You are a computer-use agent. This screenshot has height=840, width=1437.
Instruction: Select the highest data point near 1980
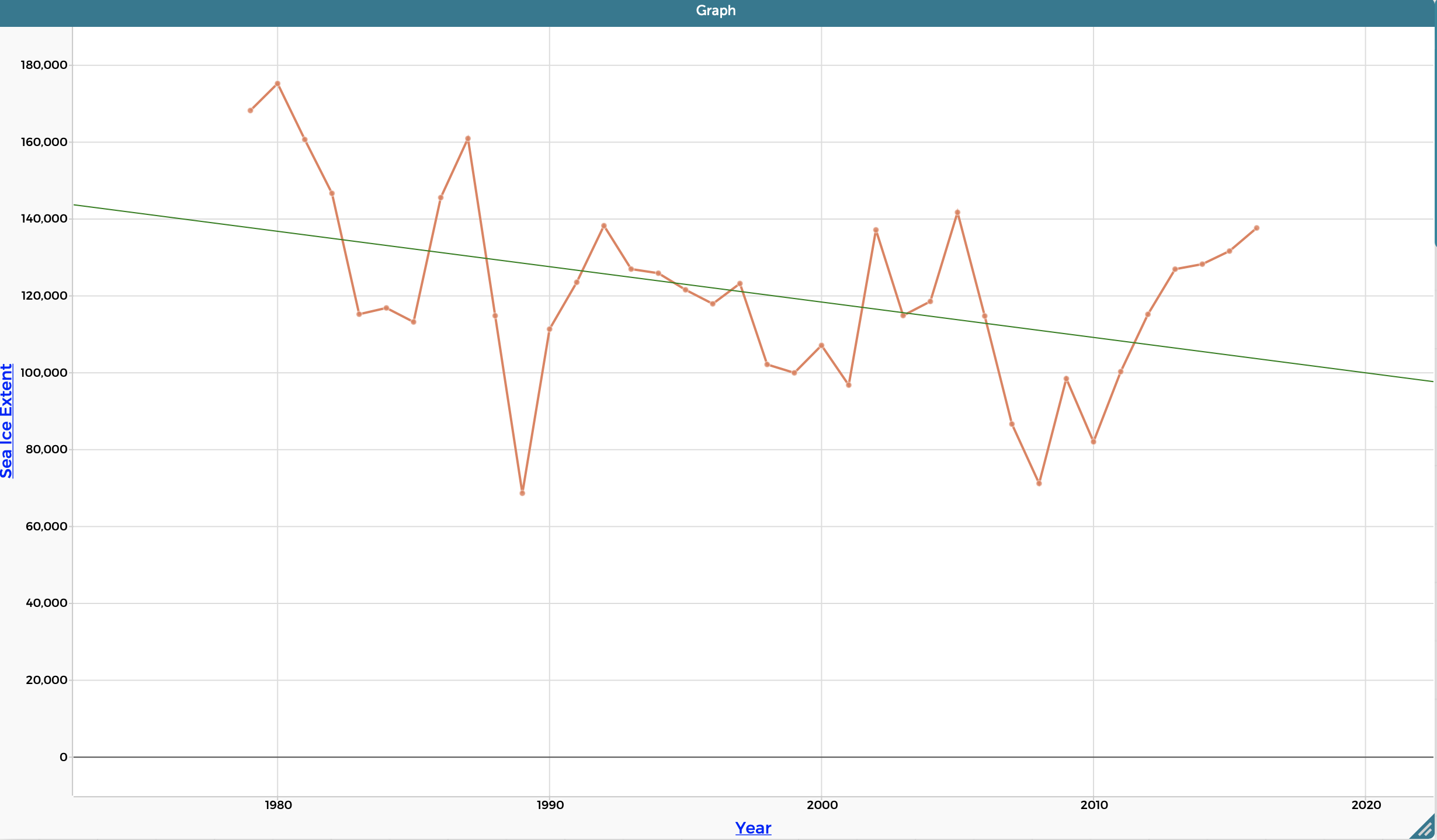pyautogui.click(x=277, y=83)
